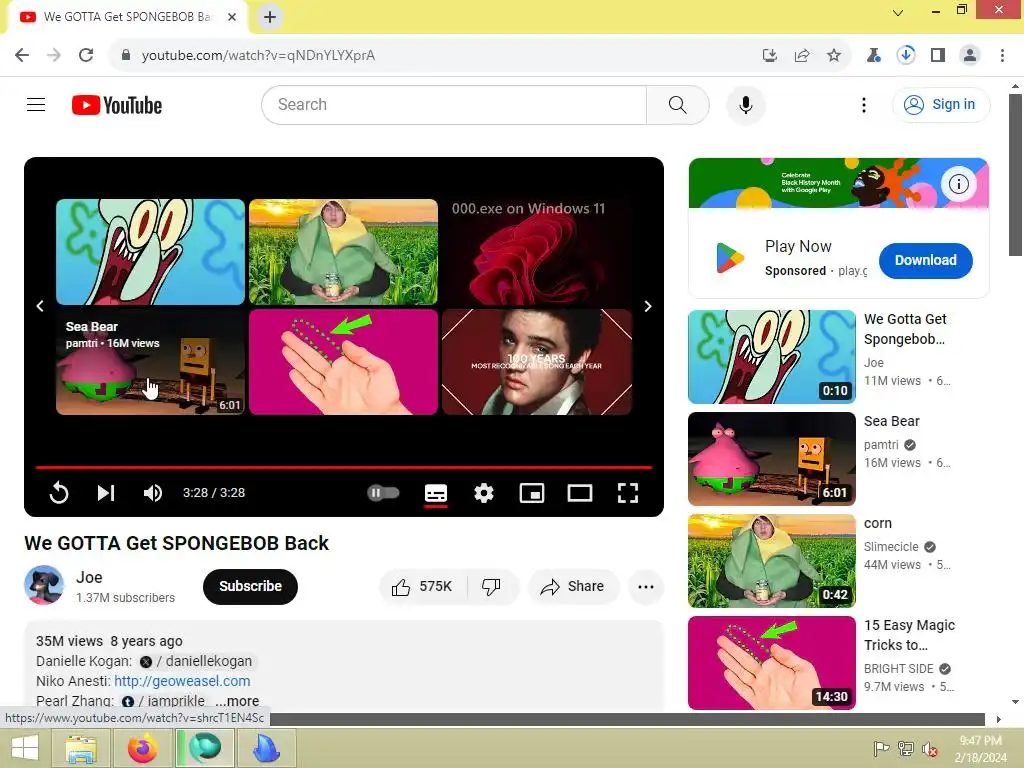Select the We GOTTA Get SPONGEBOB tab

(x=127, y=17)
